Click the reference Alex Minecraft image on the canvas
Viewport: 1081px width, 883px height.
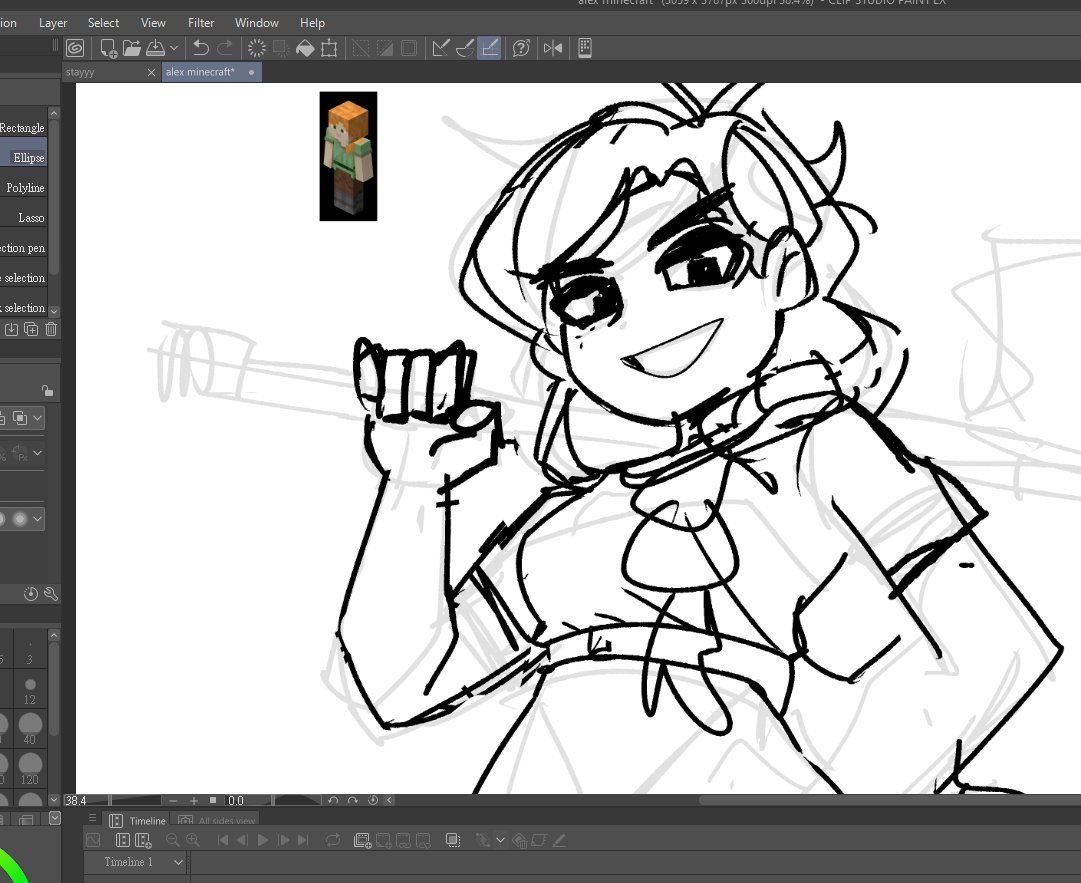348,156
